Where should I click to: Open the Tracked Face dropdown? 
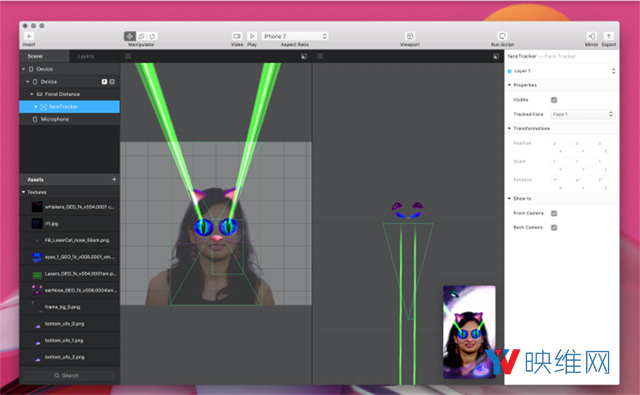[582, 114]
